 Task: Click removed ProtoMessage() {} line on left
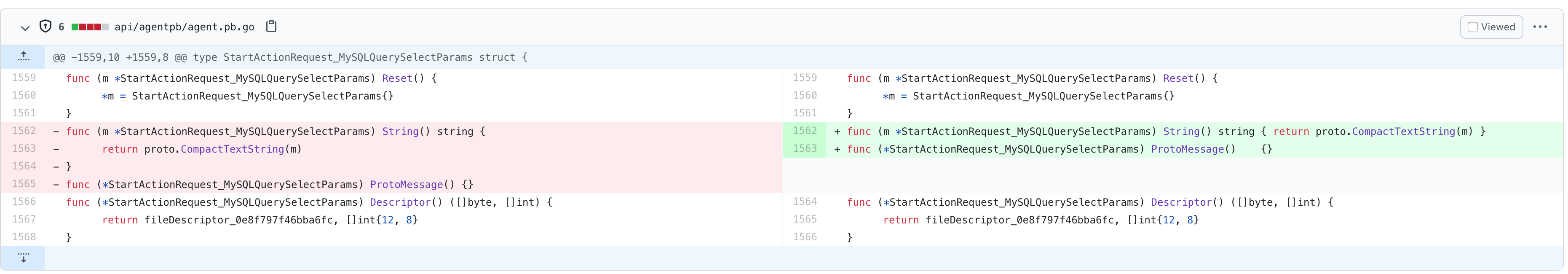(270, 185)
